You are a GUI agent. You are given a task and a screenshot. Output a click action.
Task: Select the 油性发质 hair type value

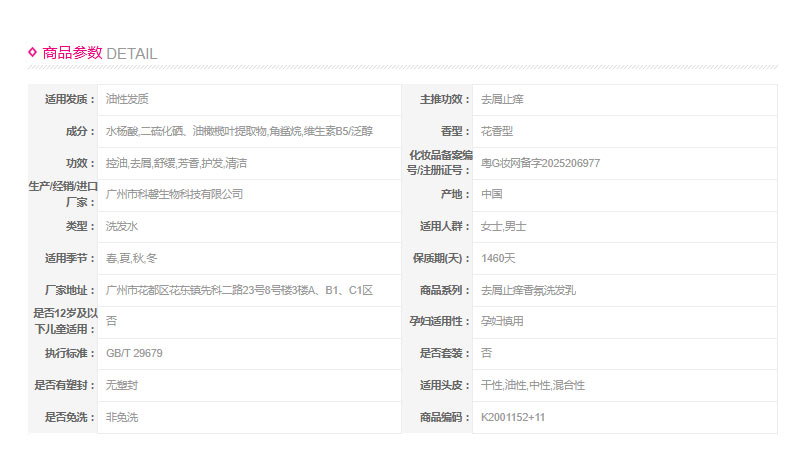click(127, 100)
